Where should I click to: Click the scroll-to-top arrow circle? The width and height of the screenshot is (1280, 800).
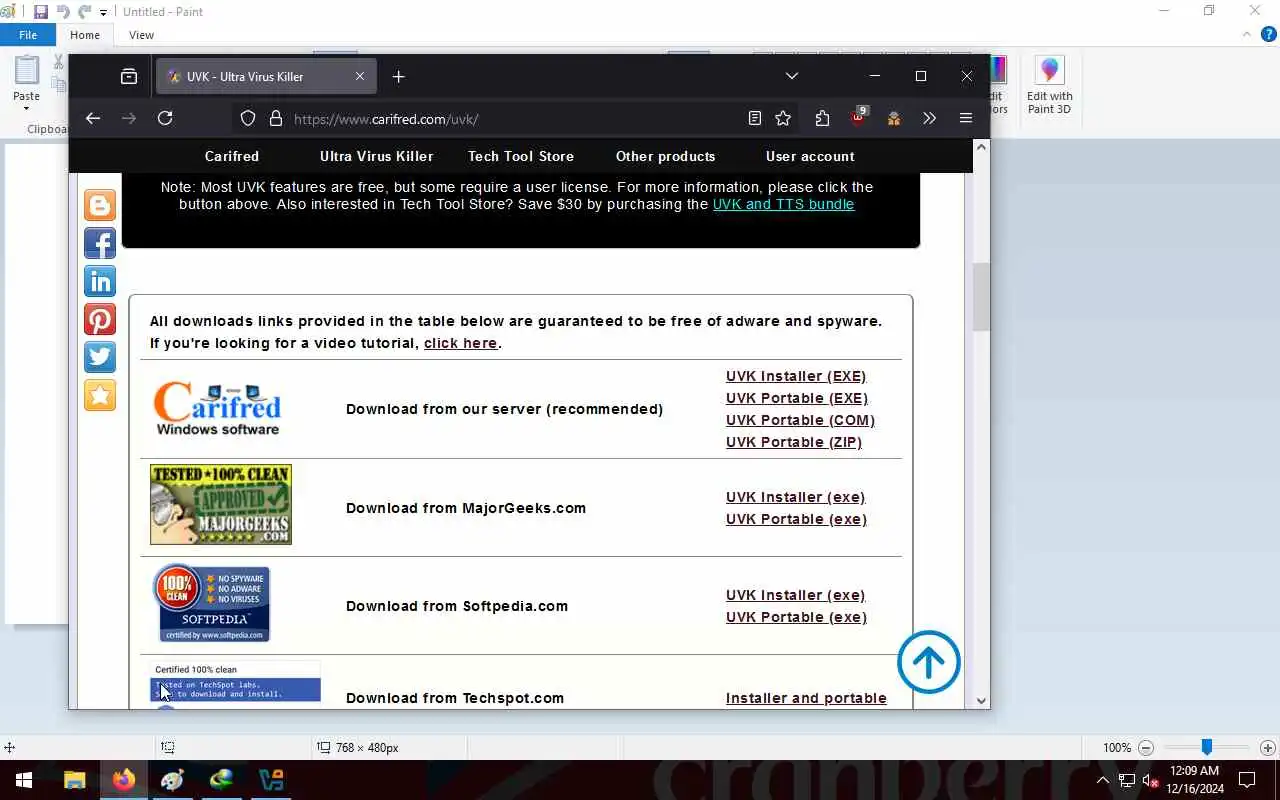pos(929,662)
